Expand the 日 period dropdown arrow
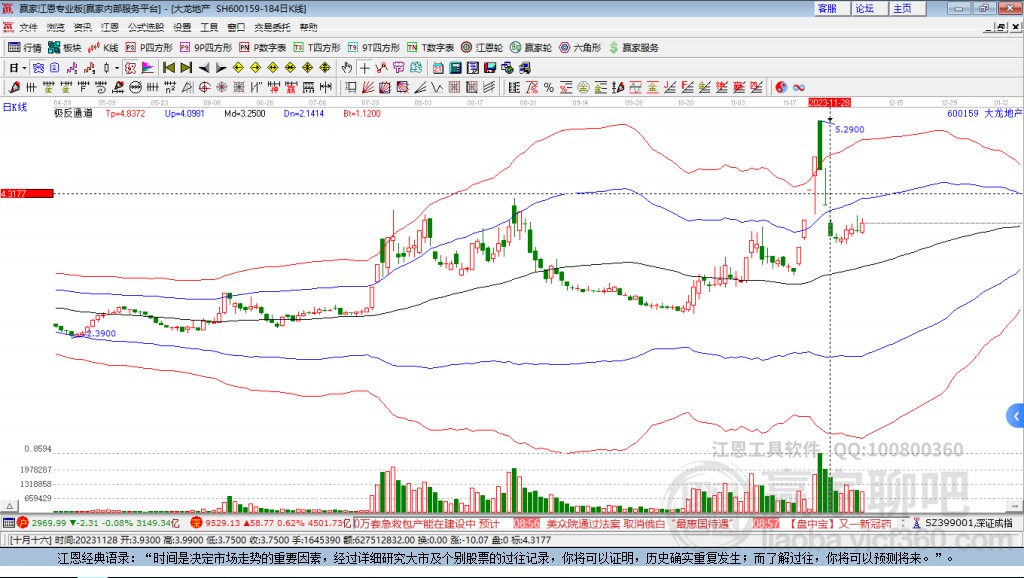The width and height of the screenshot is (1024, 578). click(x=24, y=68)
